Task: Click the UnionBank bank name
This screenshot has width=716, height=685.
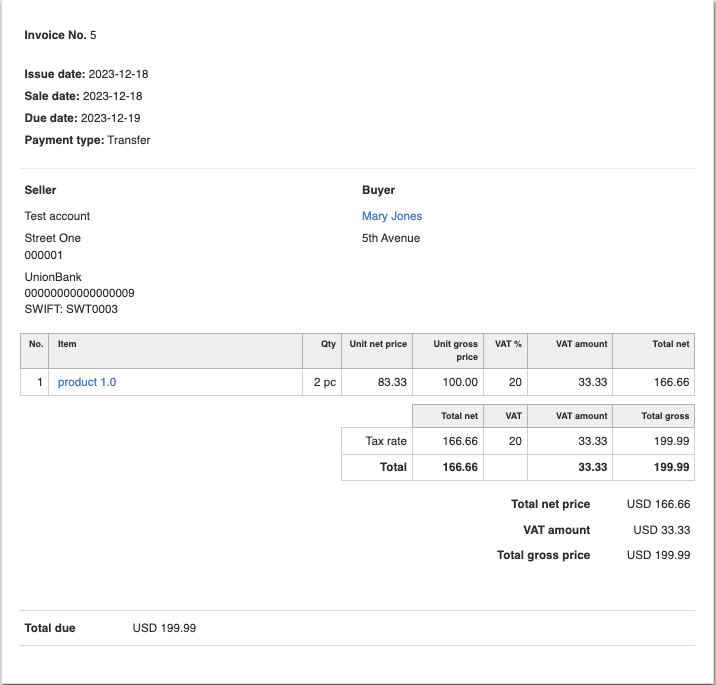Action: 53,277
